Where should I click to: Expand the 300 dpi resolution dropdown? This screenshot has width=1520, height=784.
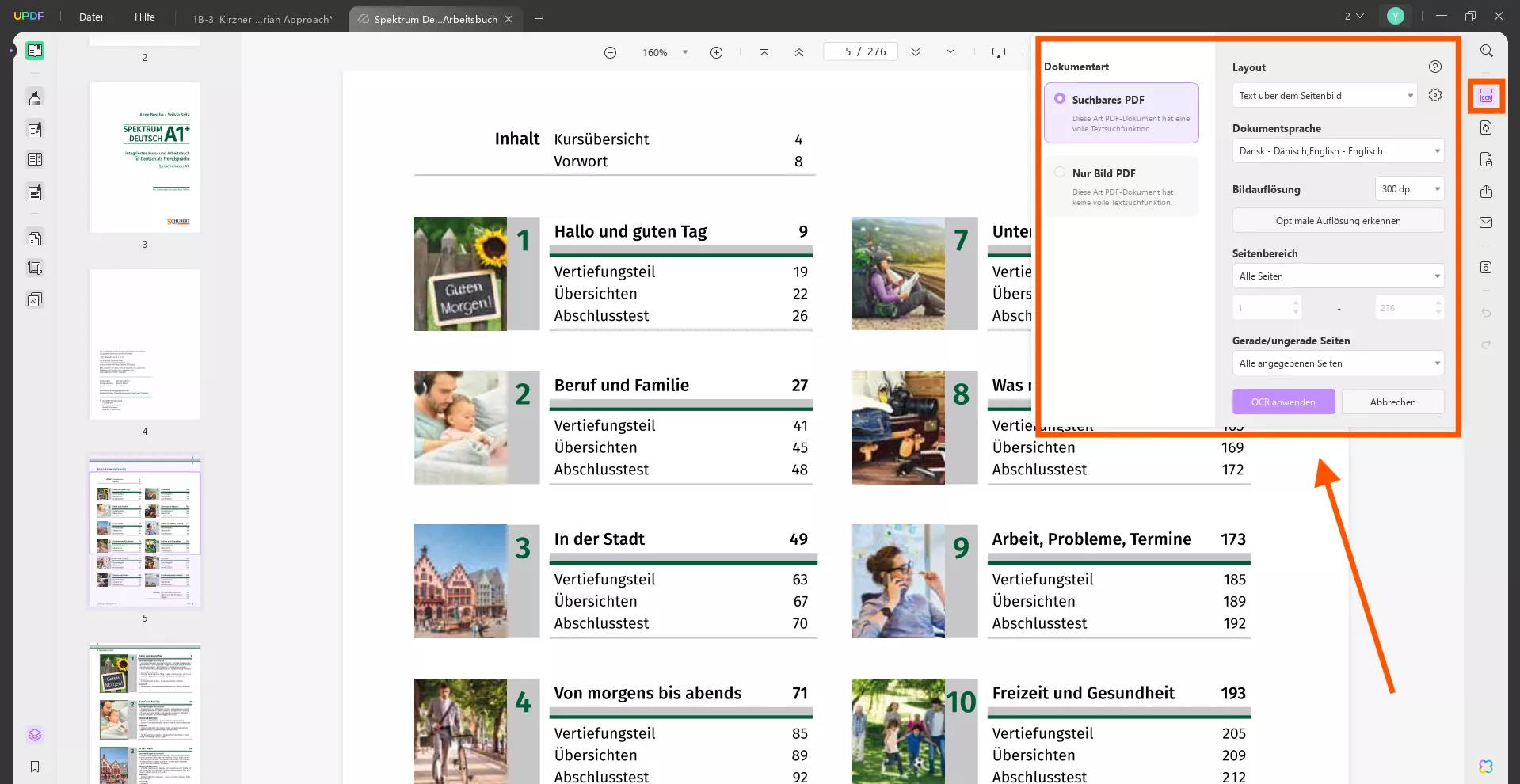click(1409, 189)
